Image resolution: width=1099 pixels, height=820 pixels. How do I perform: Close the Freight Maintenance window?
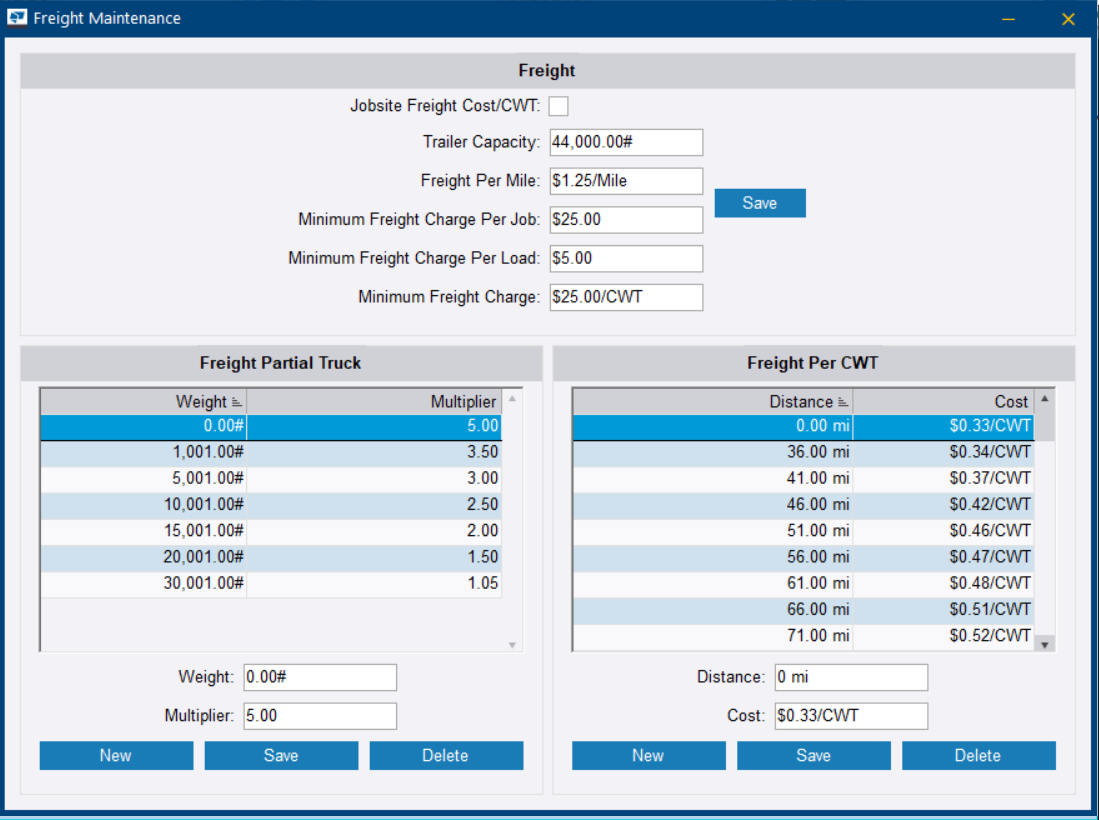coord(1068,19)
